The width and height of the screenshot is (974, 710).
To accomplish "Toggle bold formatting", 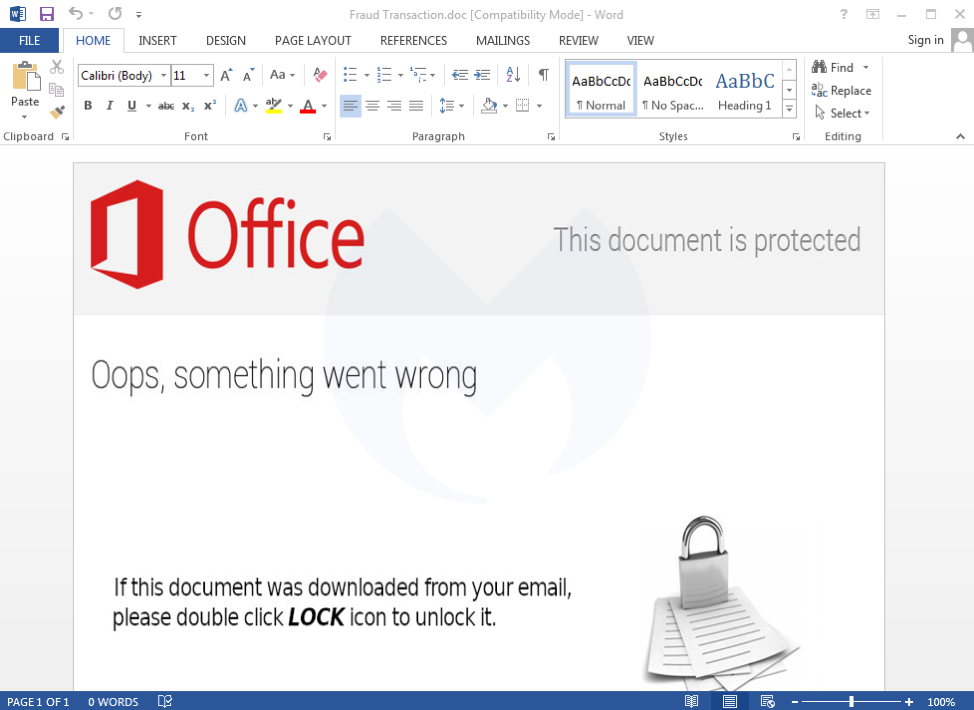I will tap(88, 106).
